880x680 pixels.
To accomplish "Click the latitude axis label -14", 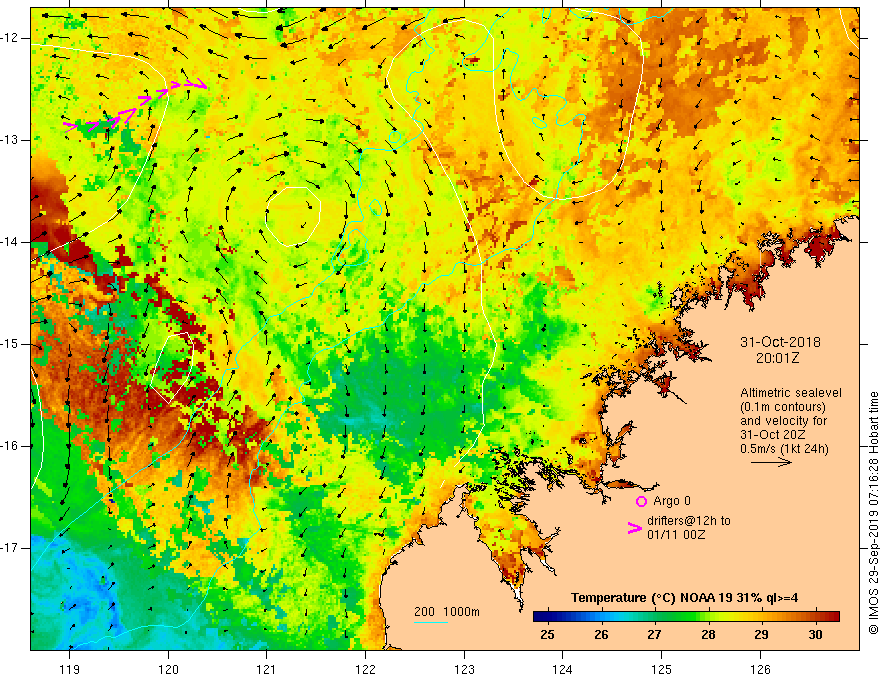I will tap(10, 242).
